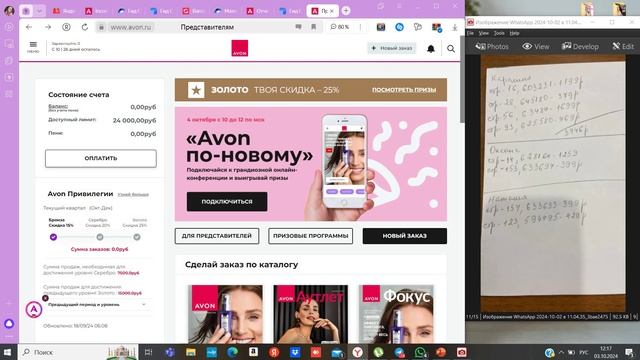This screenshot has height=360, width=640.
Task: Click the ОПЛАТИТЬ button
Action: (x=101, y=158)
